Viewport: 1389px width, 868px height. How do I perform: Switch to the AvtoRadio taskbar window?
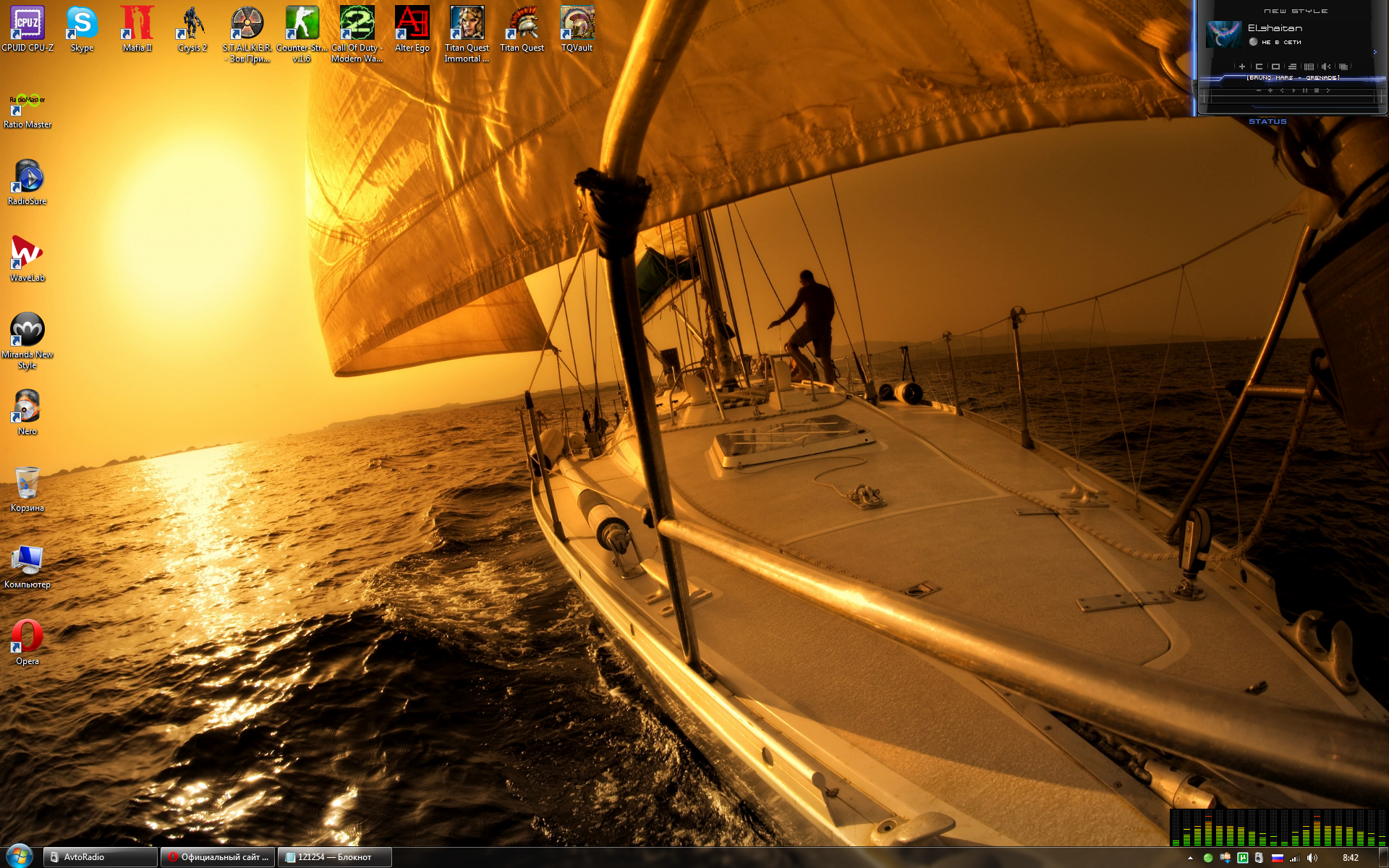[x=100, y=857]
